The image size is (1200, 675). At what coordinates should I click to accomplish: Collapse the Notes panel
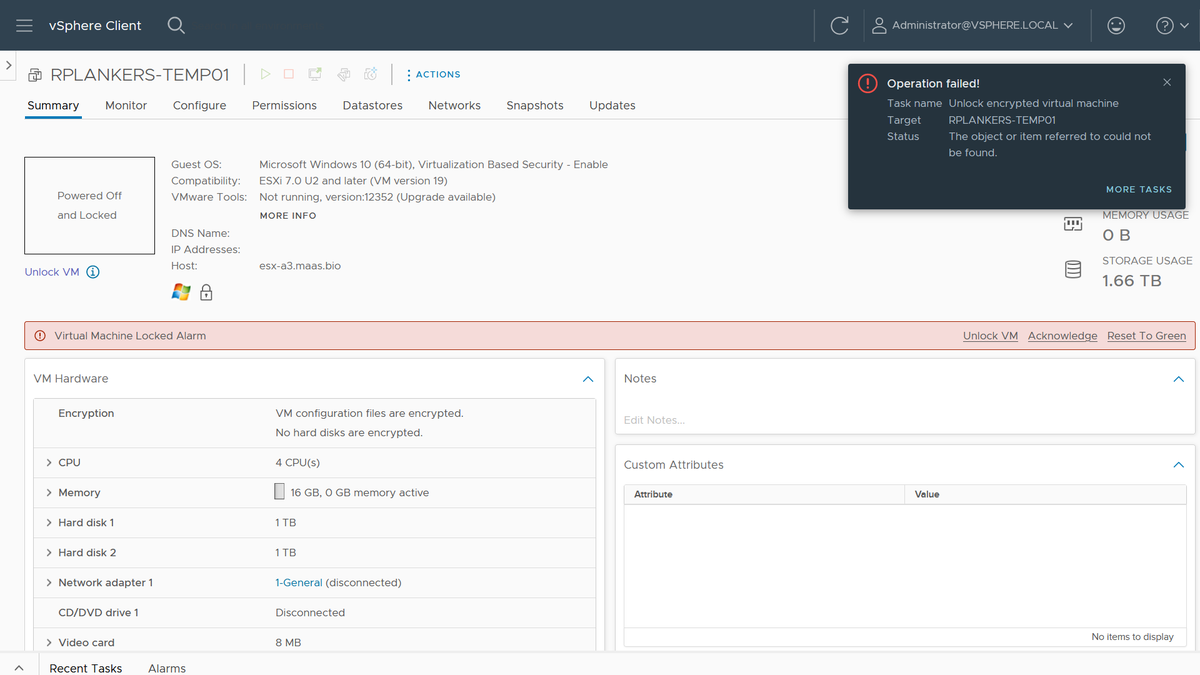[1178, 379]
